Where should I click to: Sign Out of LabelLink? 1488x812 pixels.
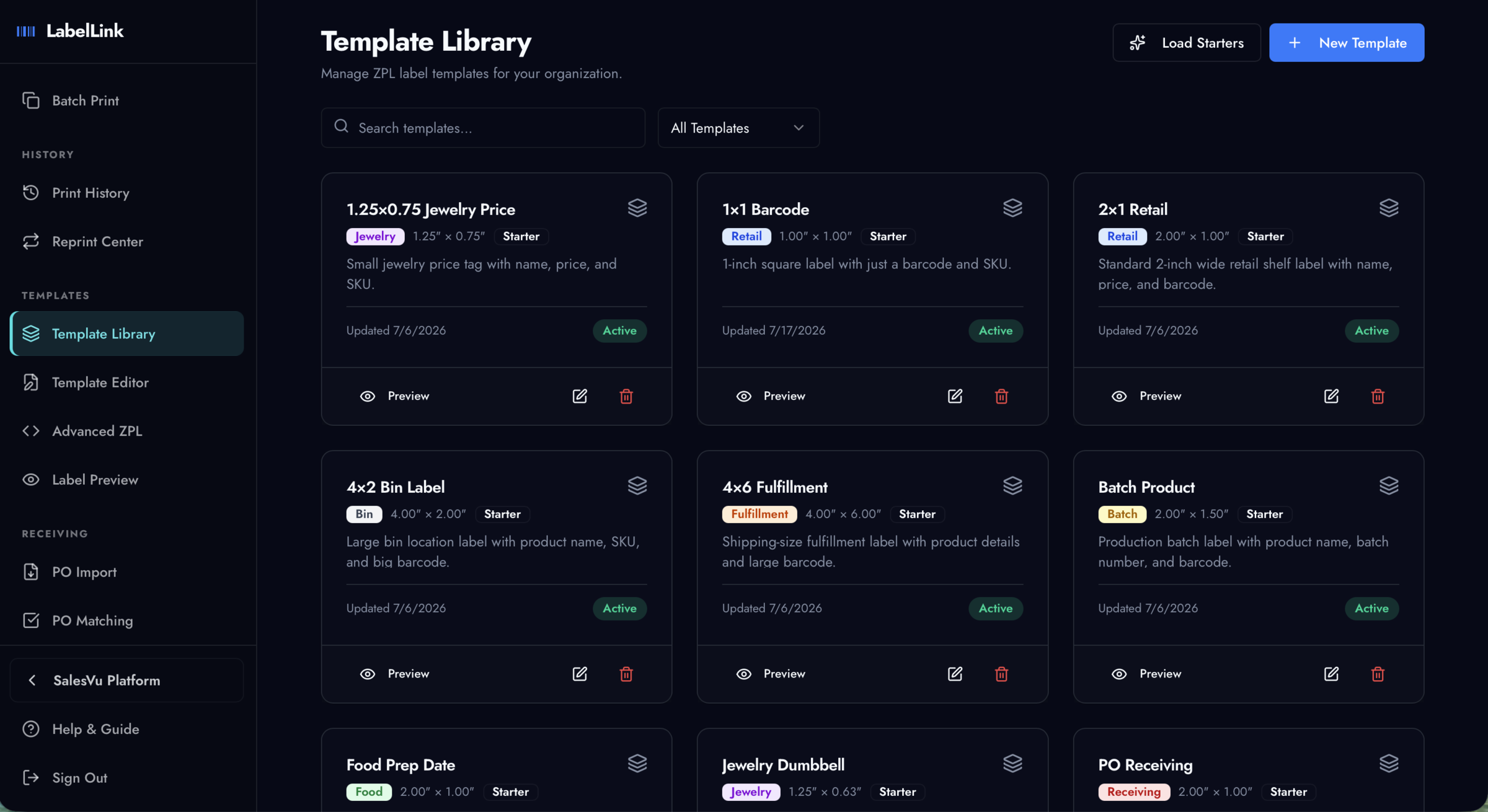pos(127,777)
